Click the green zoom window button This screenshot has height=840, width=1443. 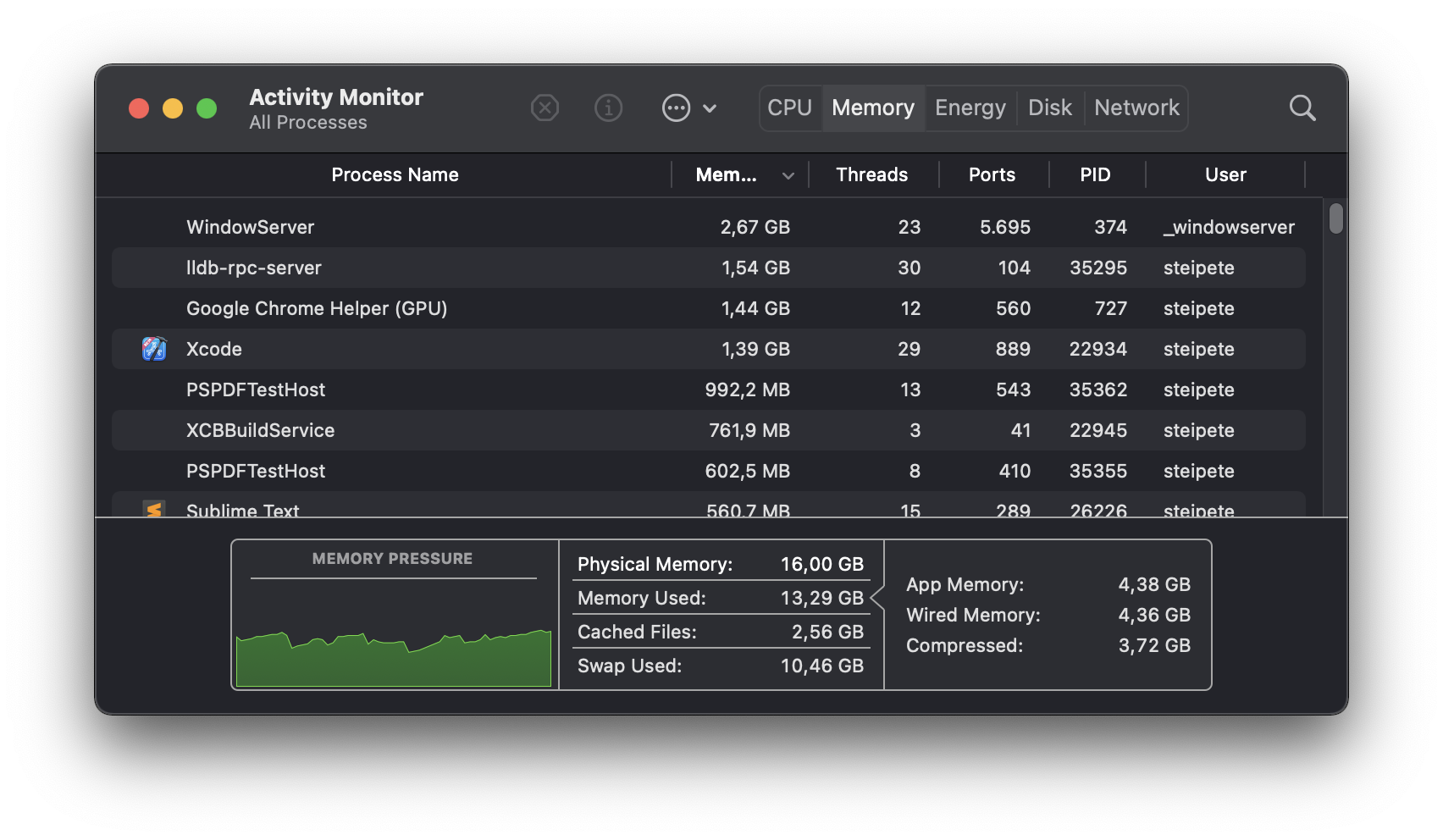pyautogui.click(x=207, y=108)
